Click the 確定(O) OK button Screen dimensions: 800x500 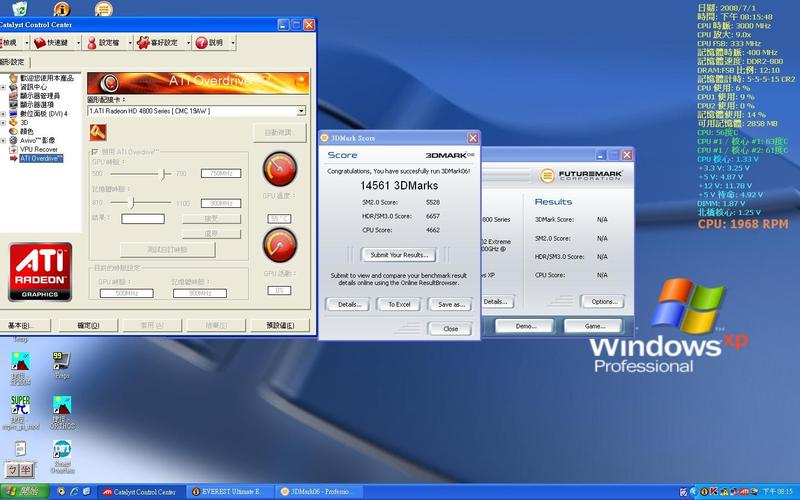click(x=88, y=325)
